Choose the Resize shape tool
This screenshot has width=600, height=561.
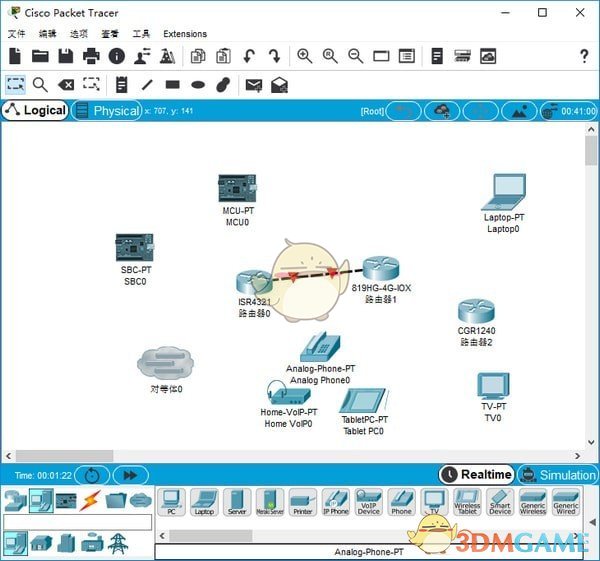[x=91, y=84]
